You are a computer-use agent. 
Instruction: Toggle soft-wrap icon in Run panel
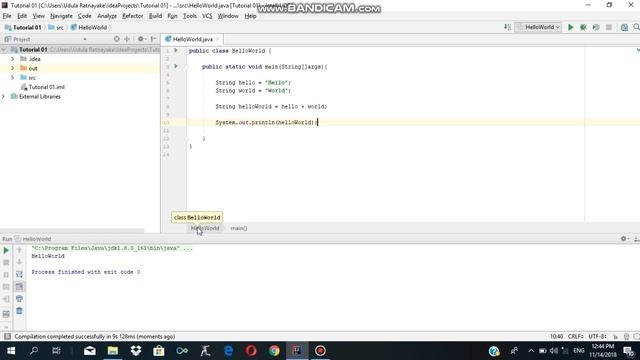(19, 275)
